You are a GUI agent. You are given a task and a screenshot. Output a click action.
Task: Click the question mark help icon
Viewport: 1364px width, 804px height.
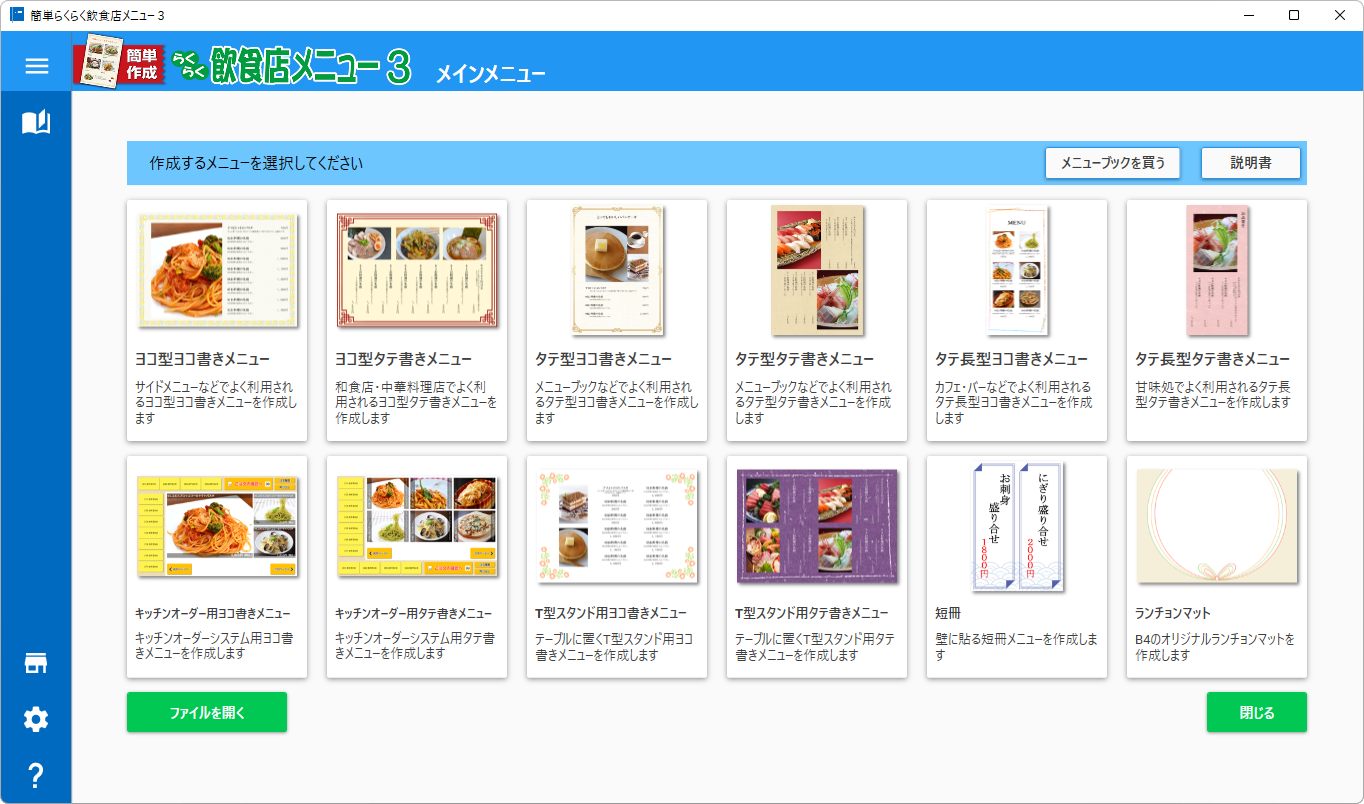[x=36, y=774]
